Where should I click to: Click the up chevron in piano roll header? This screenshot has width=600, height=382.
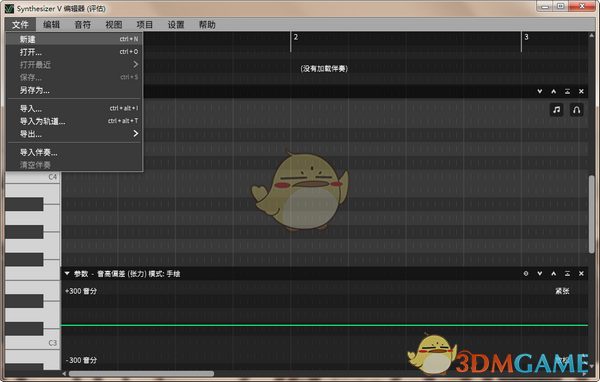(553, 91)
